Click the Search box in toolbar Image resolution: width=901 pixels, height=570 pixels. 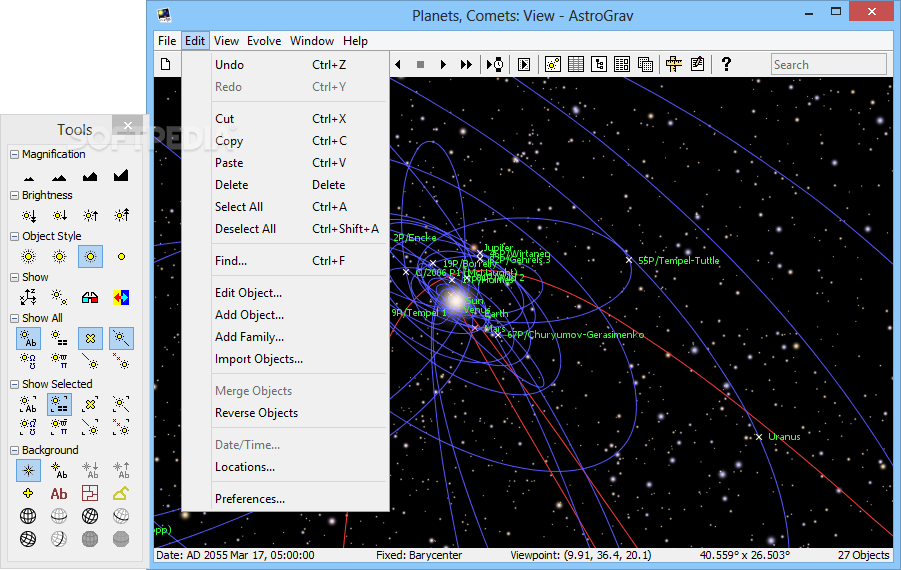point(829,64)
